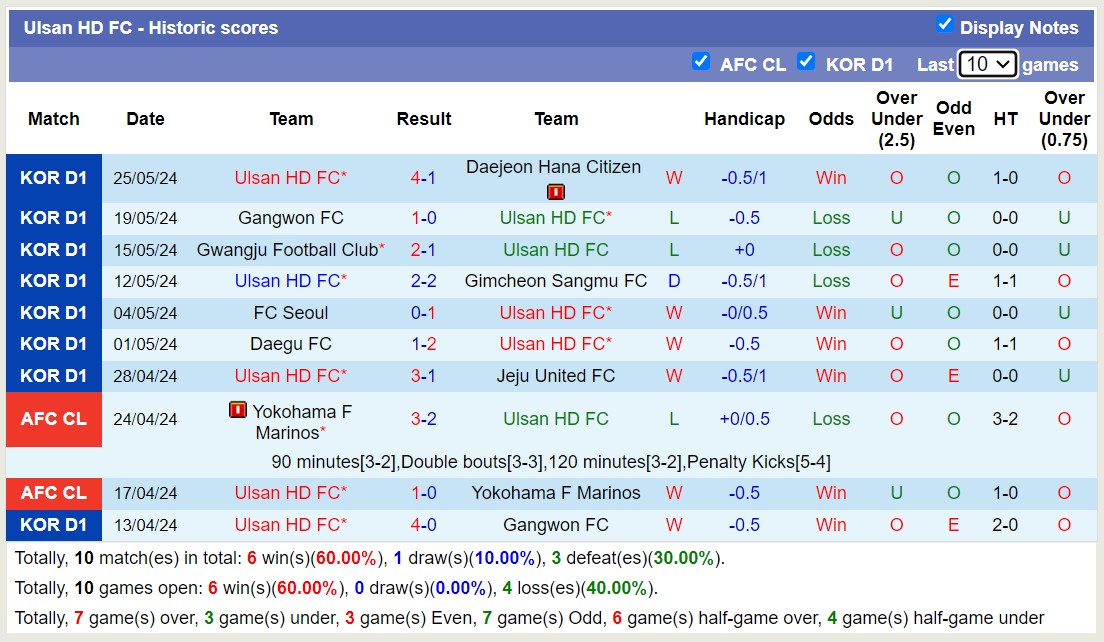The height and width of the screenshot is (642, 1104).
Task: Click the Gwangju Football Club link
Action: [x=286, y=249]
